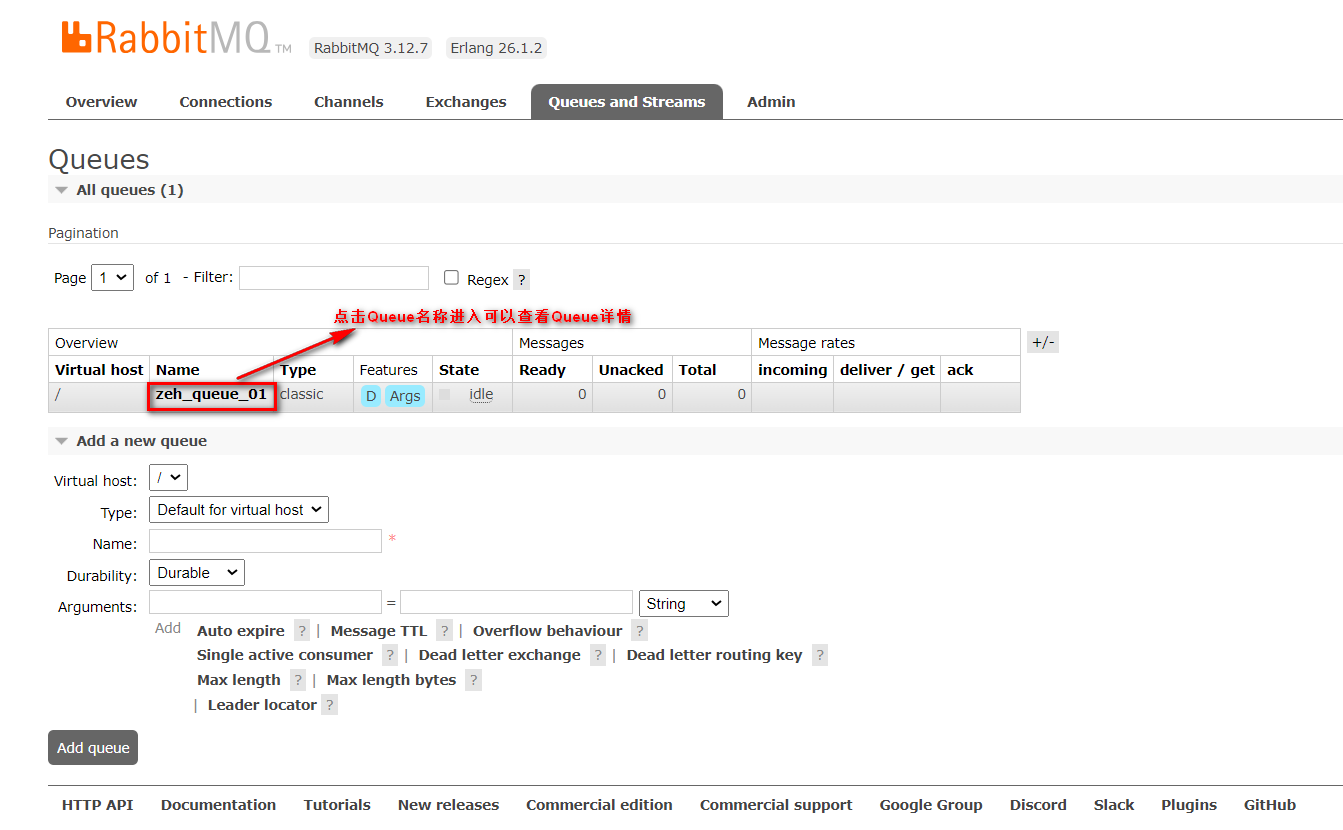Click the Args feature badge
Screen dimensions: 1343x830
pos(405,396)
